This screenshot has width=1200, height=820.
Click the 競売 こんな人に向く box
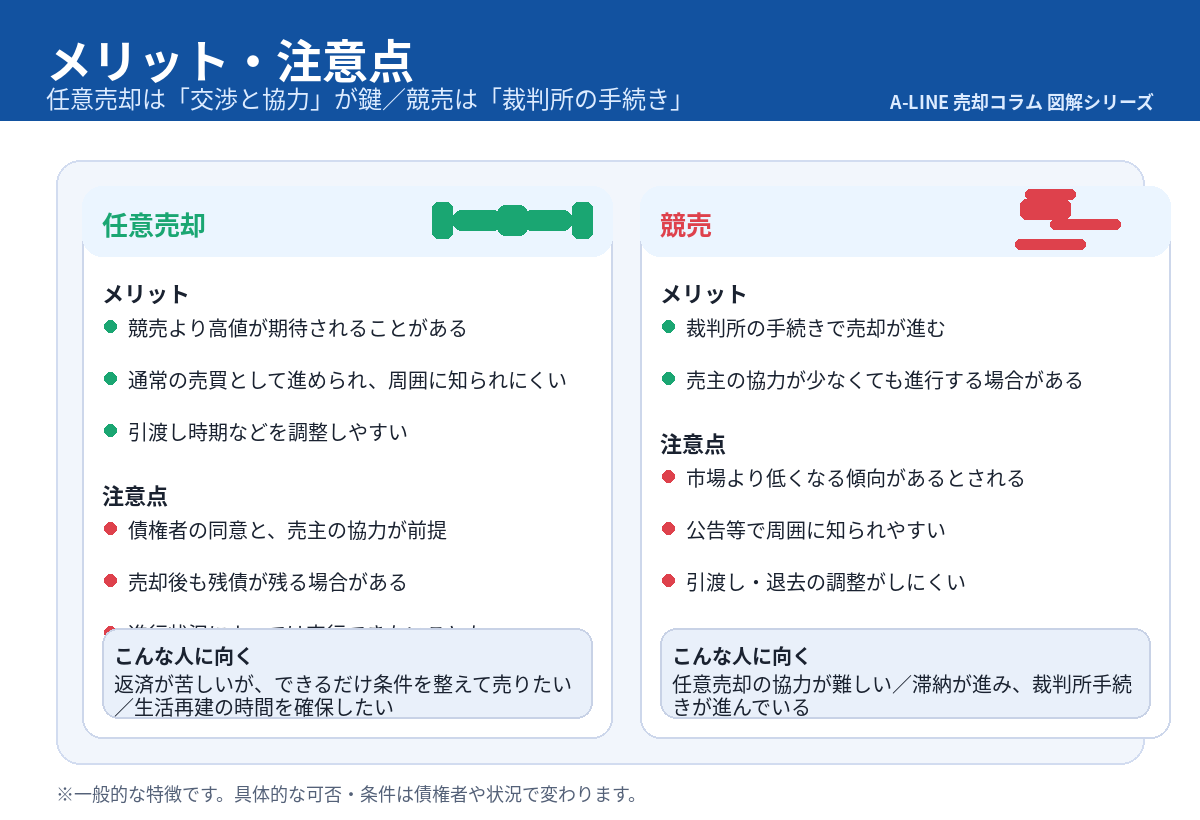coord(905,673)
